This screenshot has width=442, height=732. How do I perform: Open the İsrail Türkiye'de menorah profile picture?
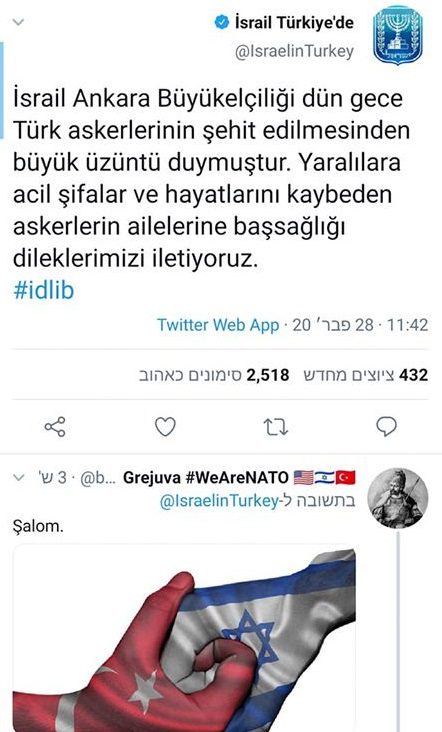click(398, 37)
